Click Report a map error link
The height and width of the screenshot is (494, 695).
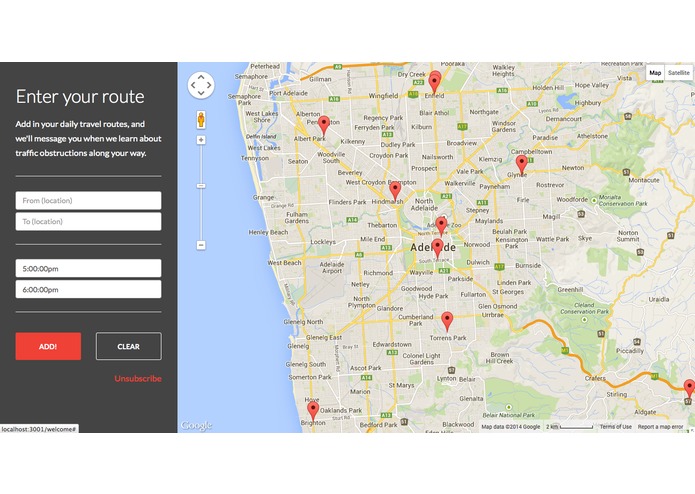pyautogui.click(x=660, y=427)
